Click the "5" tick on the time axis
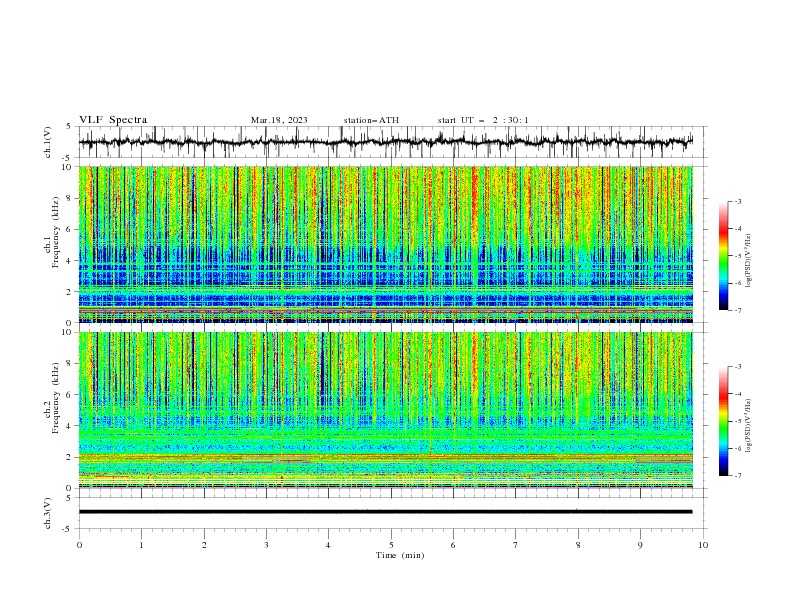Screen dimensions: 792x612 tap(391, 545)
